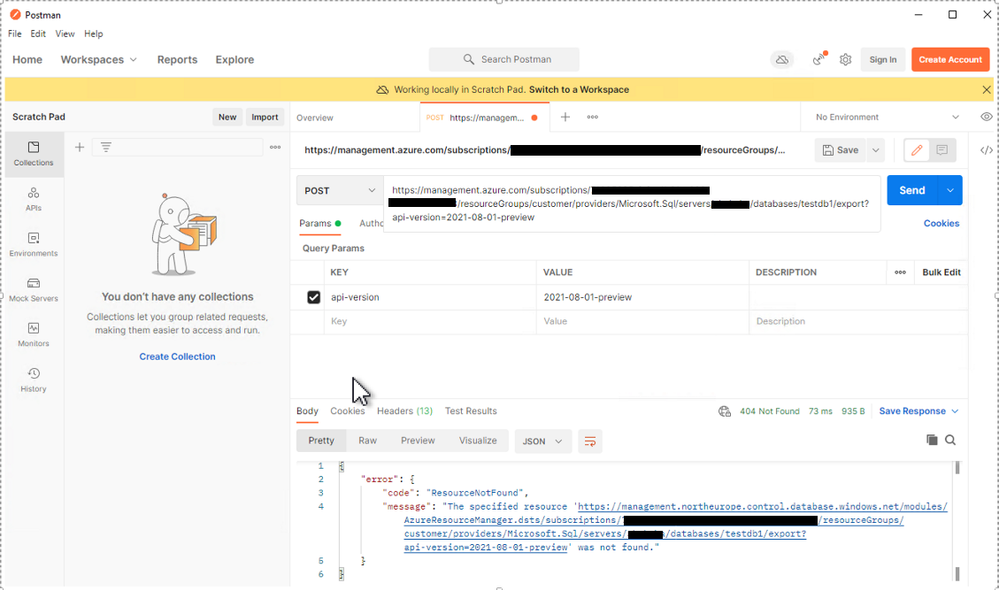999x590 pixels.
Task: Click the environment quick look eye icon
Action: pos(986,117)
